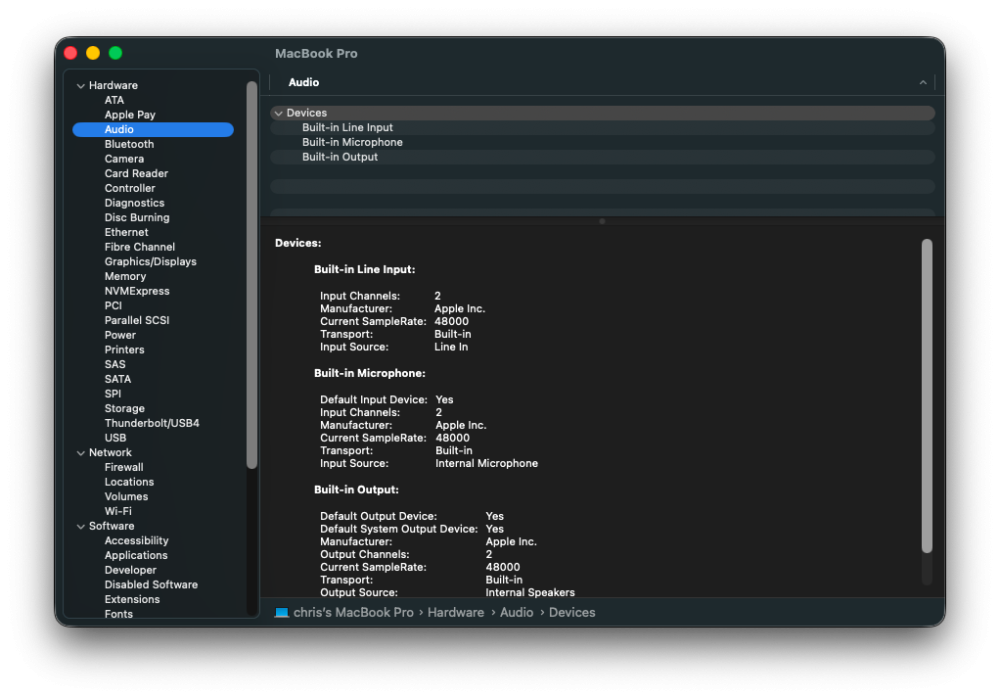
Task: Select Disabled Software entry
Action: pyautogui.click(x=151, y=585)
